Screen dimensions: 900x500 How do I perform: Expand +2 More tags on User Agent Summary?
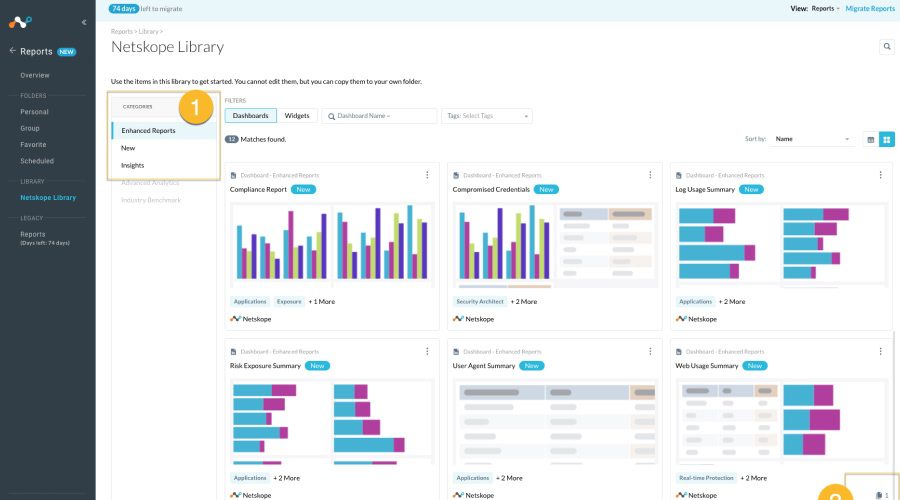[x=509, y=478]
